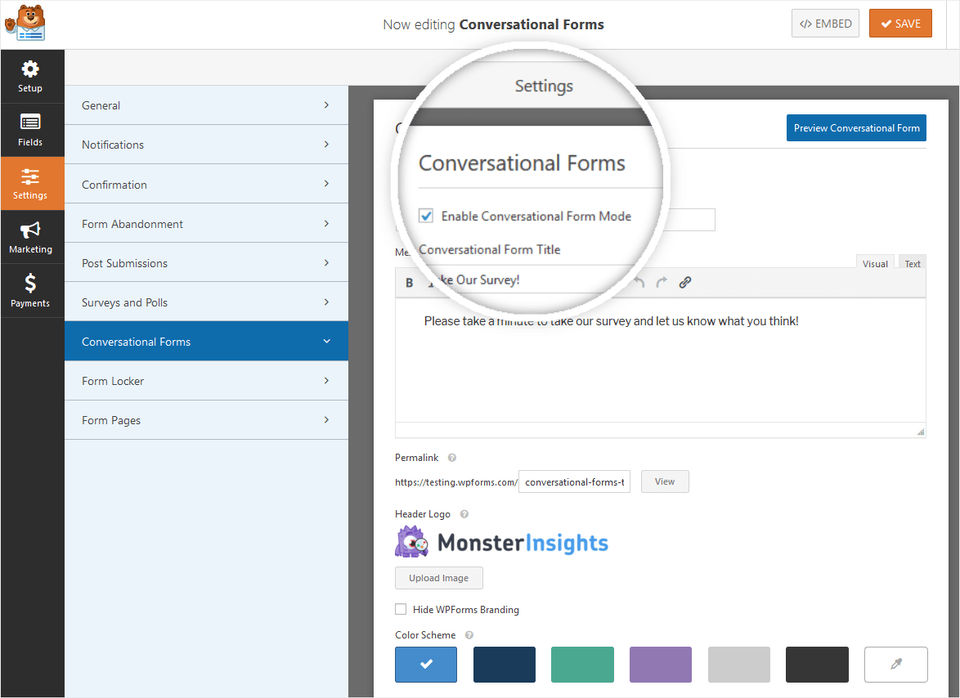Click the permalink slug input field
Viewport: 960px width, 698px height.
[575, 482]
